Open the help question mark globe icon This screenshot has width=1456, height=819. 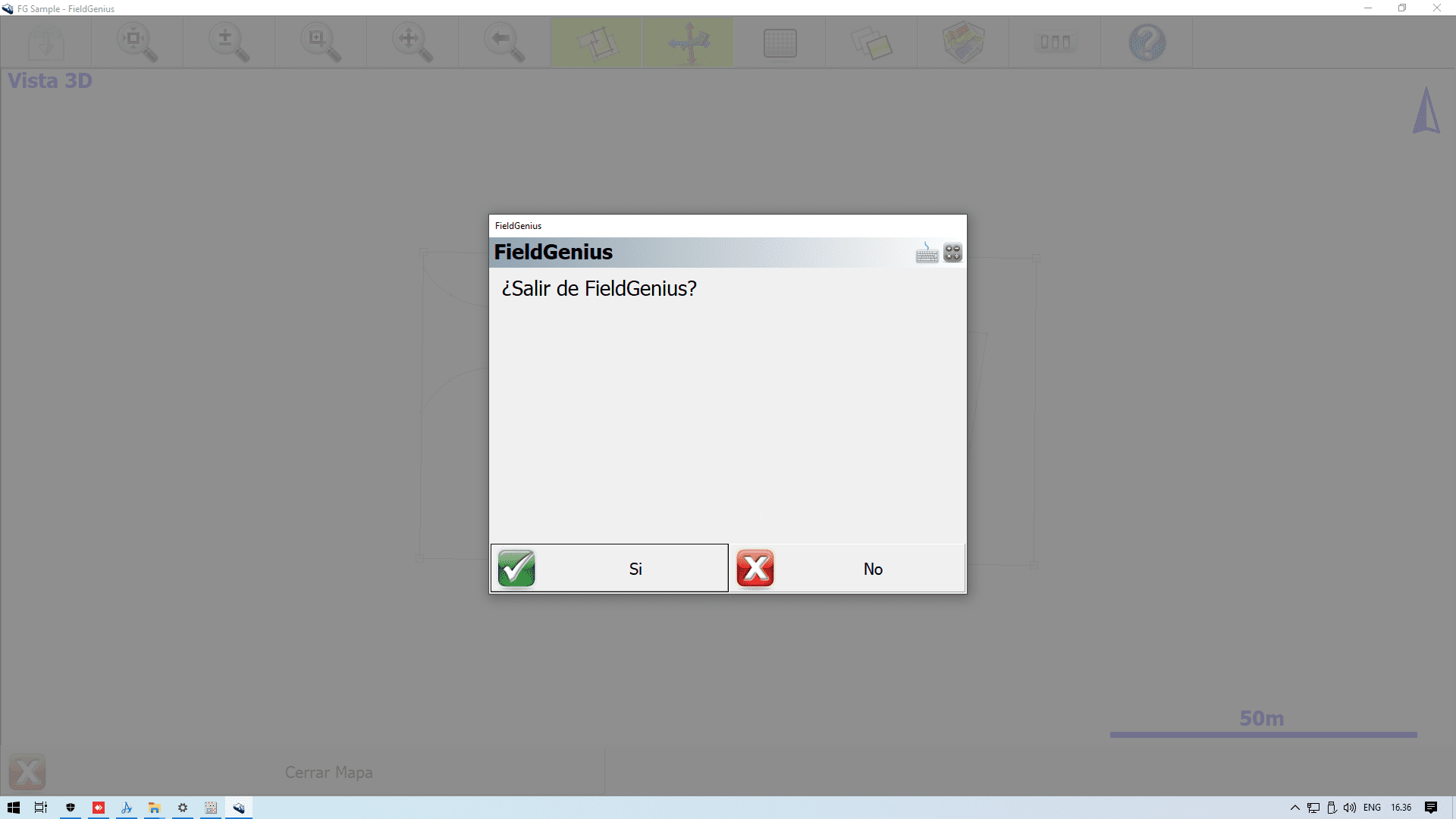click(x=1147, y=42)
